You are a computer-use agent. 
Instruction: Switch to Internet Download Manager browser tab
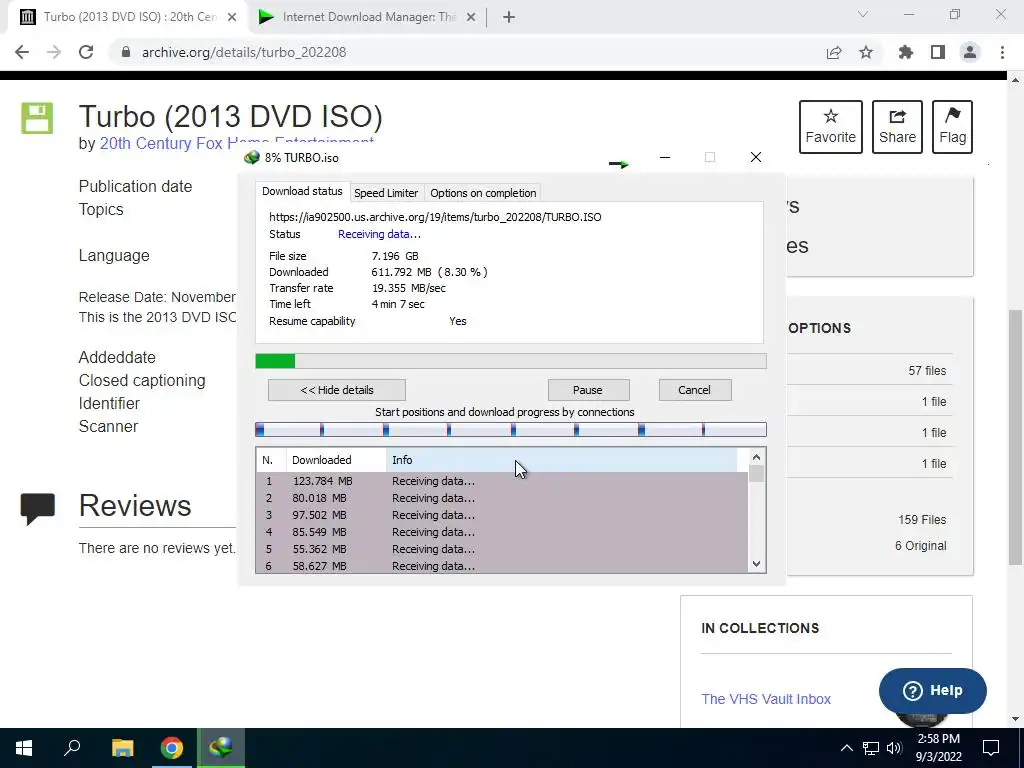[367, 17]
